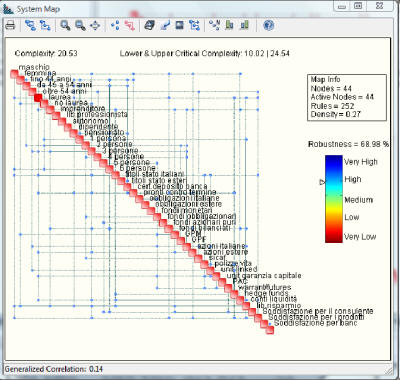Click the 'obbligazioni estere' node label
400x380 pixels.
(188, 204)
